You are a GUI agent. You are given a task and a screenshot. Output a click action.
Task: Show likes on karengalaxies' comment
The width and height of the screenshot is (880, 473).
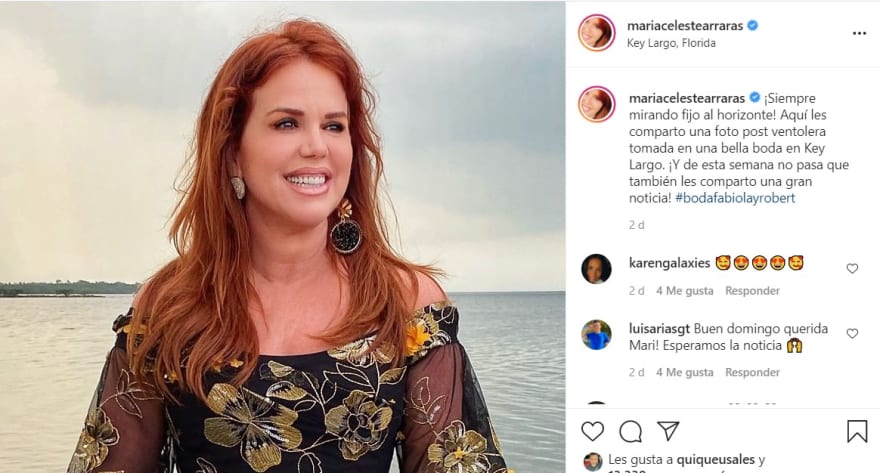click(x=685, y=291)
